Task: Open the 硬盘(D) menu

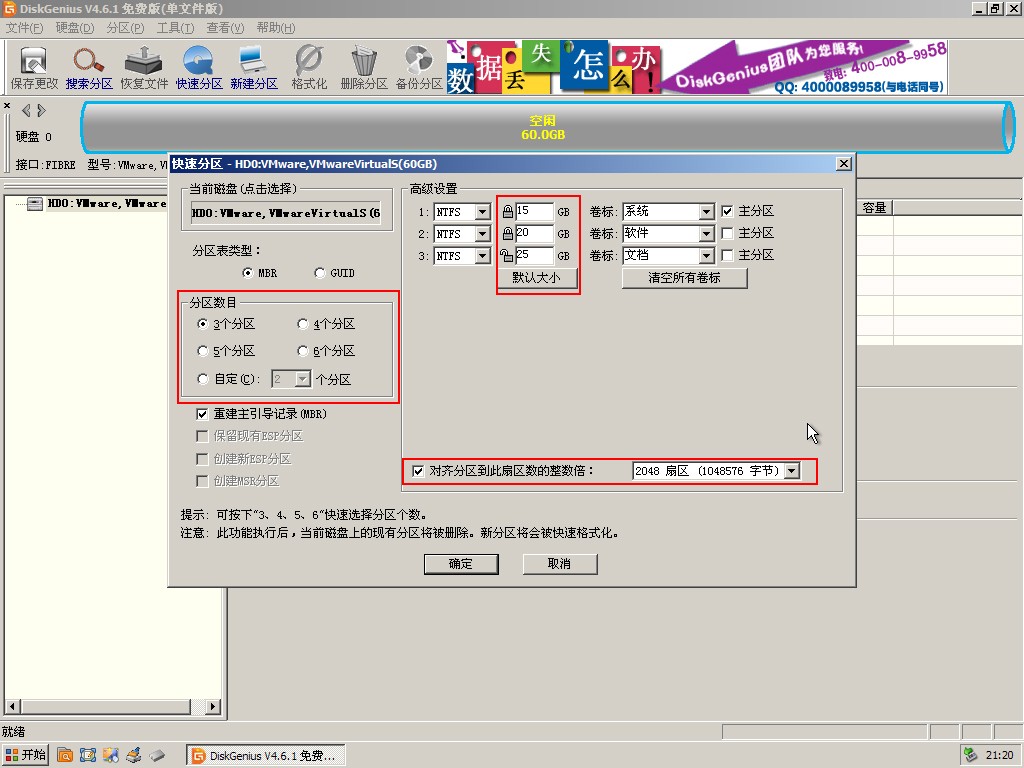Action: coord(74,28)
